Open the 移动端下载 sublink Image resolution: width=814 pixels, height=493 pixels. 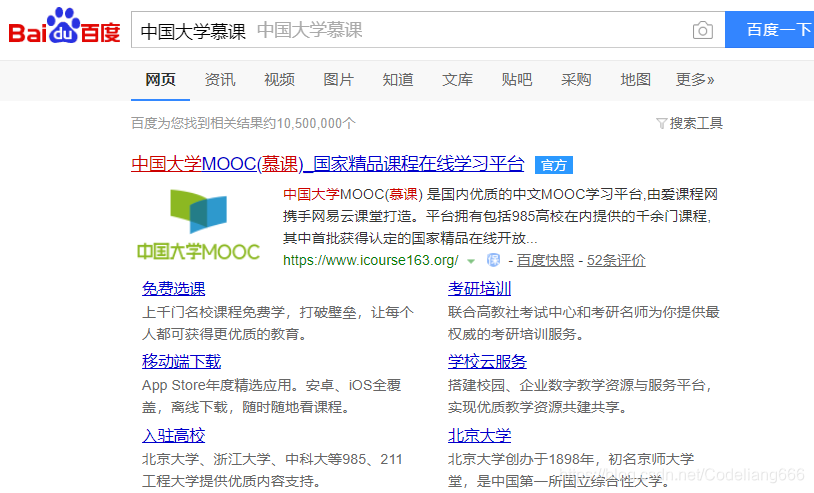[181, 362]
